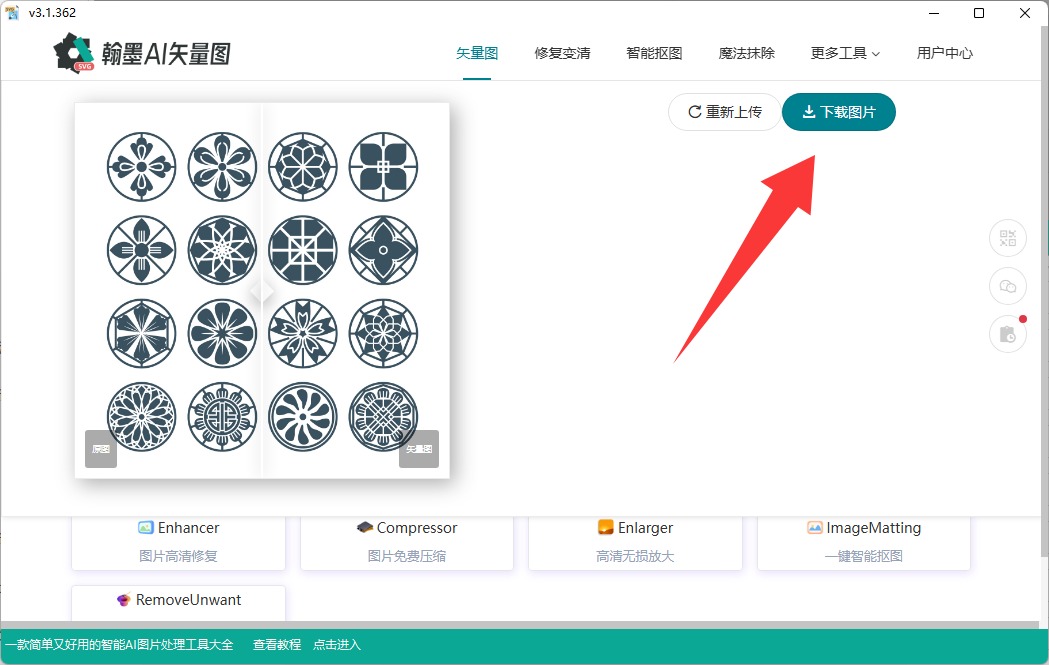The height and width of the screenshot is (665, 1049).
Task: Open the ImageMatting 一键智能抠图 tool card
Action: pyautogui.click(x=864, y=541)
